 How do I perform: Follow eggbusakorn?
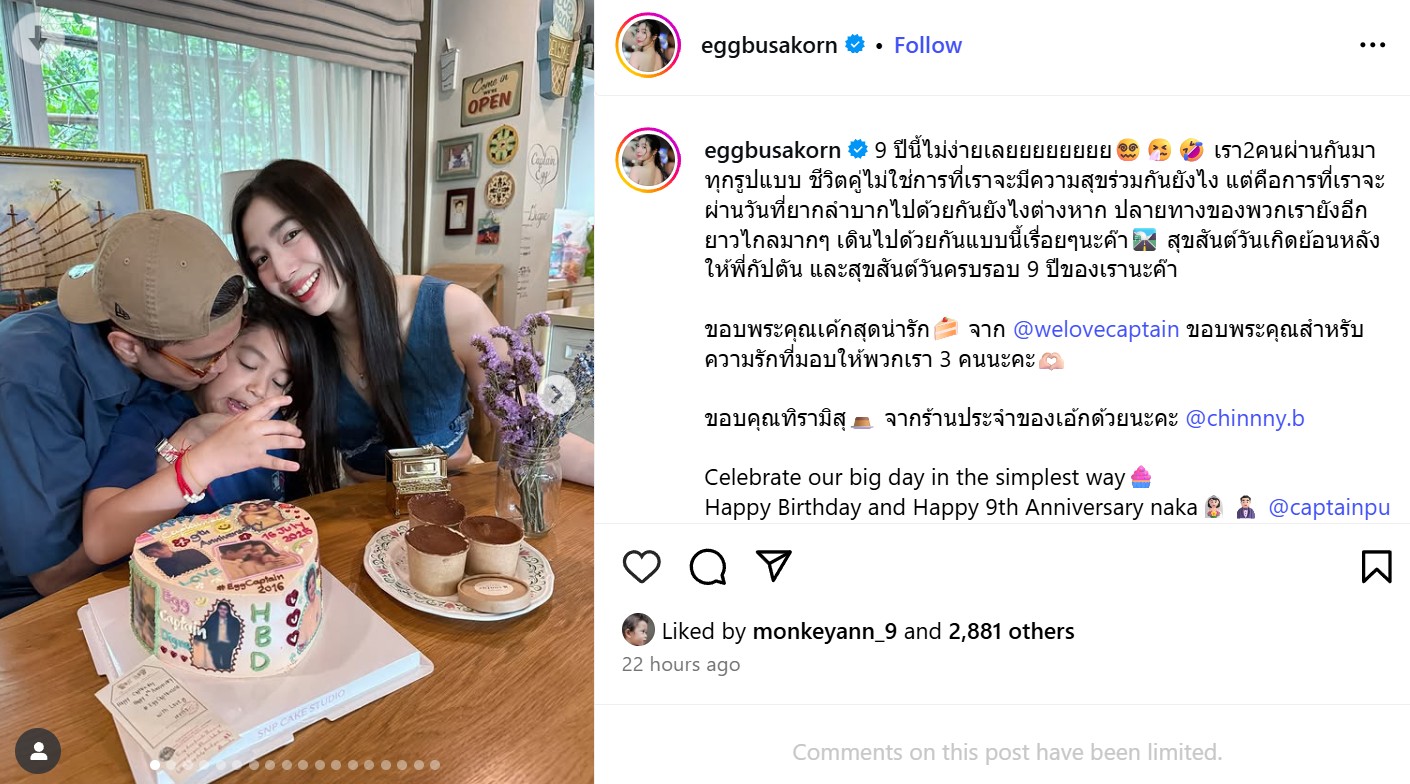927,45
